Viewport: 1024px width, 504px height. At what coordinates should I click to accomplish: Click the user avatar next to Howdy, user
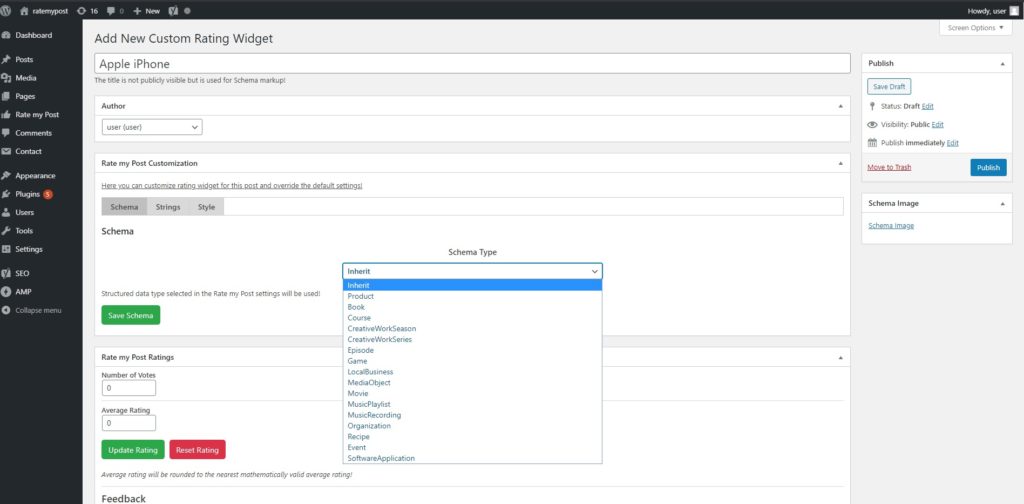click(1014, 10)
